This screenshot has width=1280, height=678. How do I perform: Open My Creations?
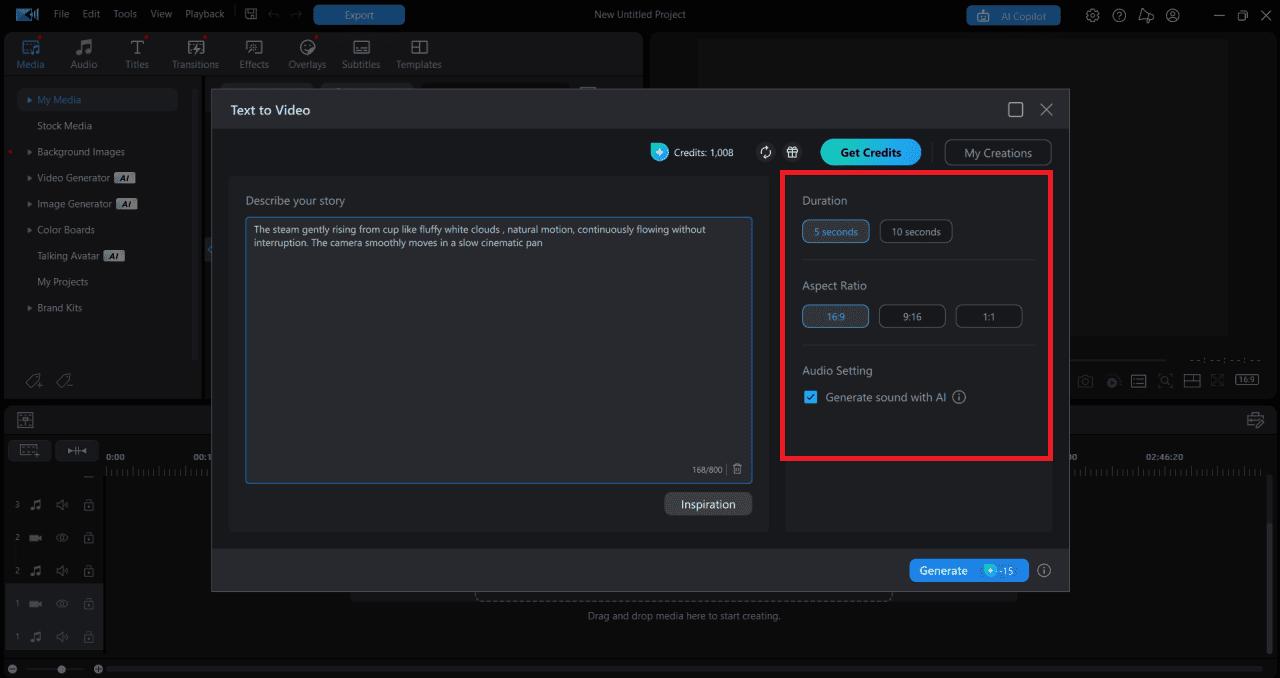[x=997, y=152]
